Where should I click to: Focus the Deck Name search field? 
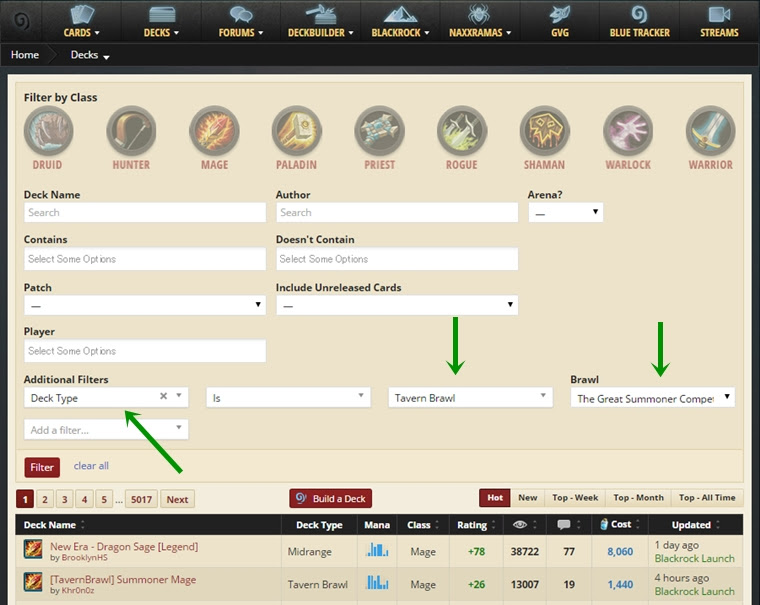145,212
